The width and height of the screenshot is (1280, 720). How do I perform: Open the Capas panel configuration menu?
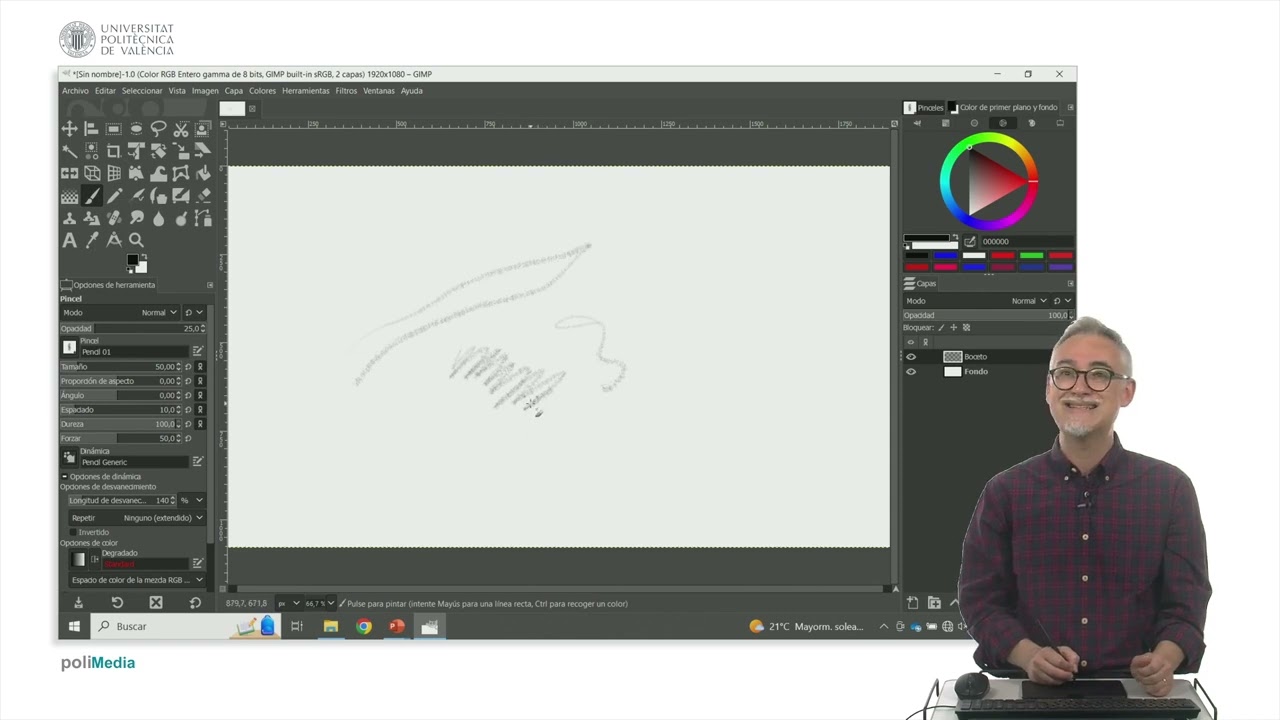pos(1071,284)
